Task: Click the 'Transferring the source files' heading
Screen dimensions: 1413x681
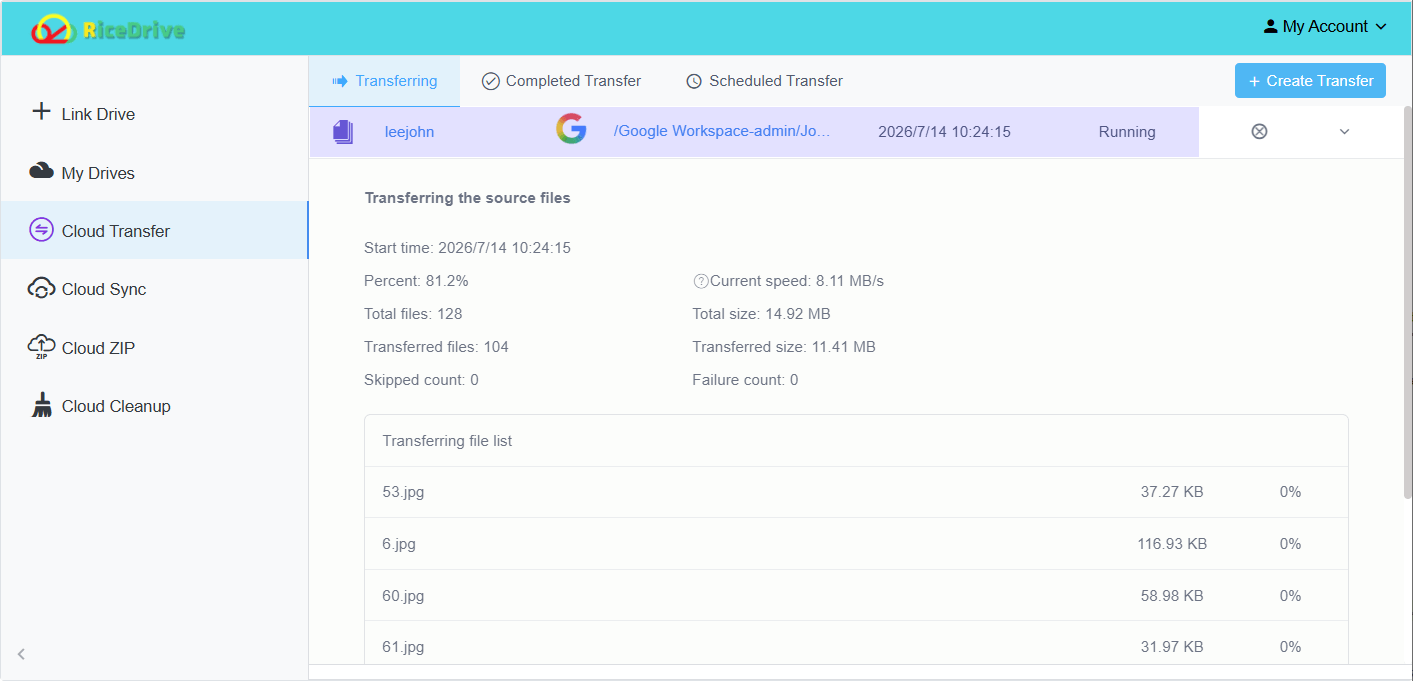Action: pos(467,198)
